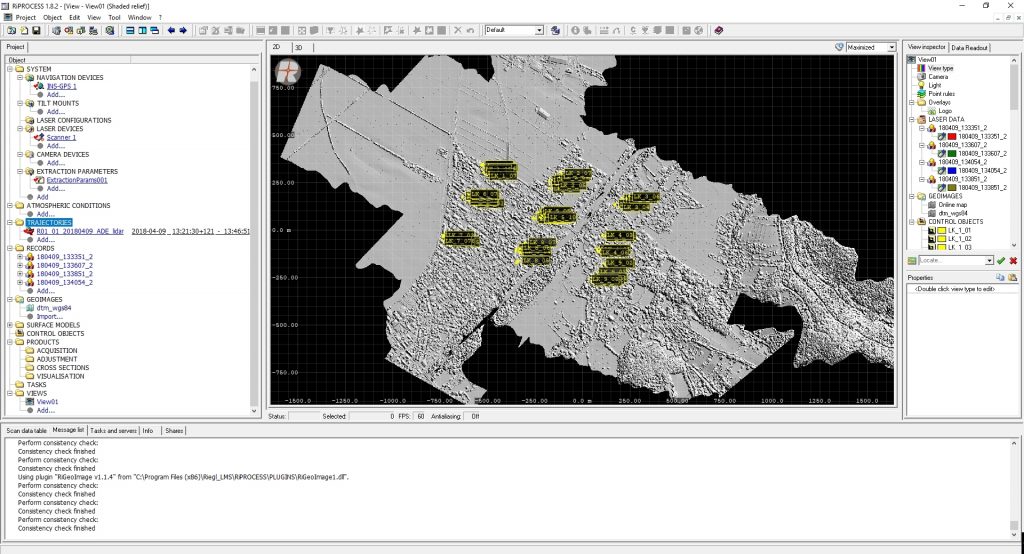Toggle visibility icon of blue 180409_134054_2 layer
The height and width of the screenshot is (554, 1024).
tap(942, 171)
